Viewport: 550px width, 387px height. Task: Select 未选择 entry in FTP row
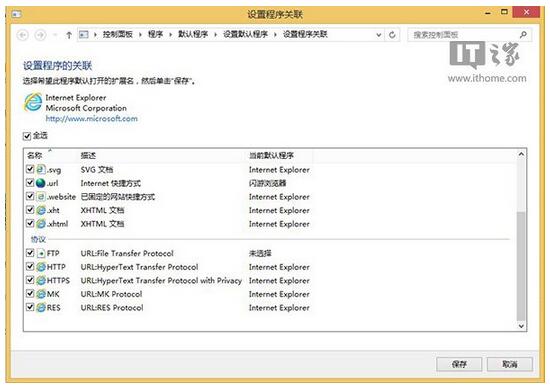tap(260, 253)
